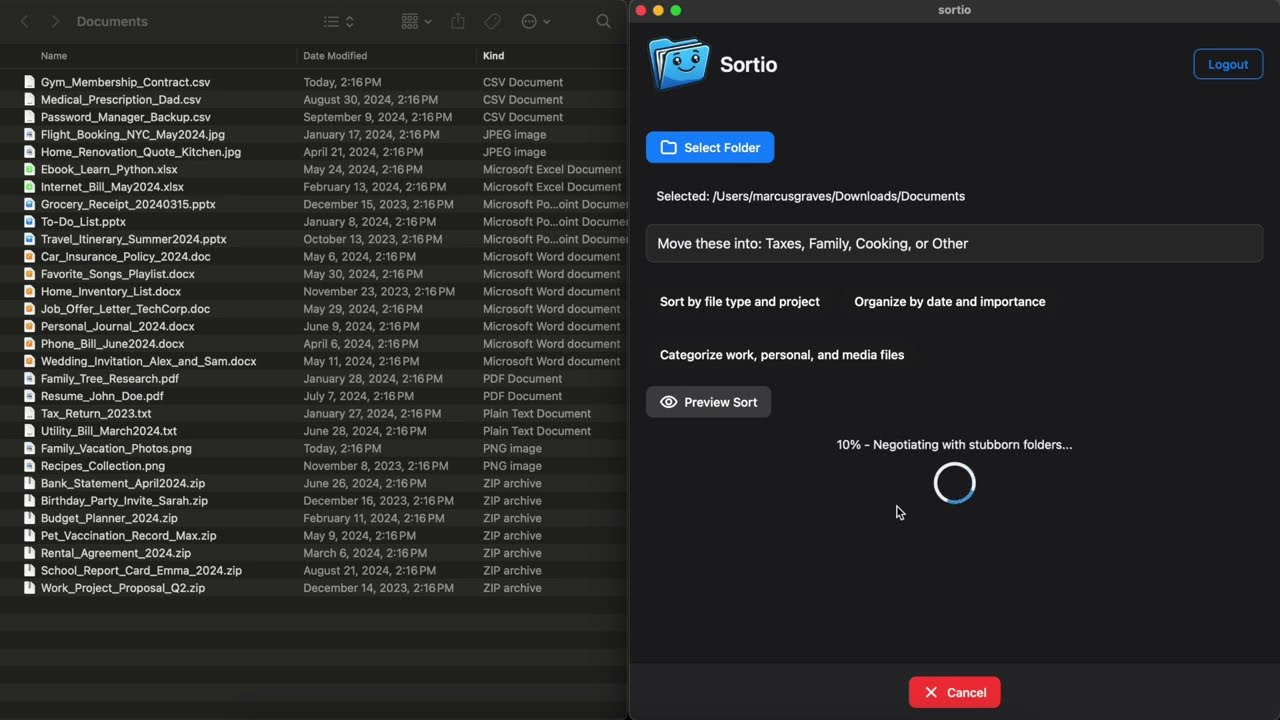Click the Documents title in Finder toolbar
Screen dimensions: 1280x720
point(112,21)
